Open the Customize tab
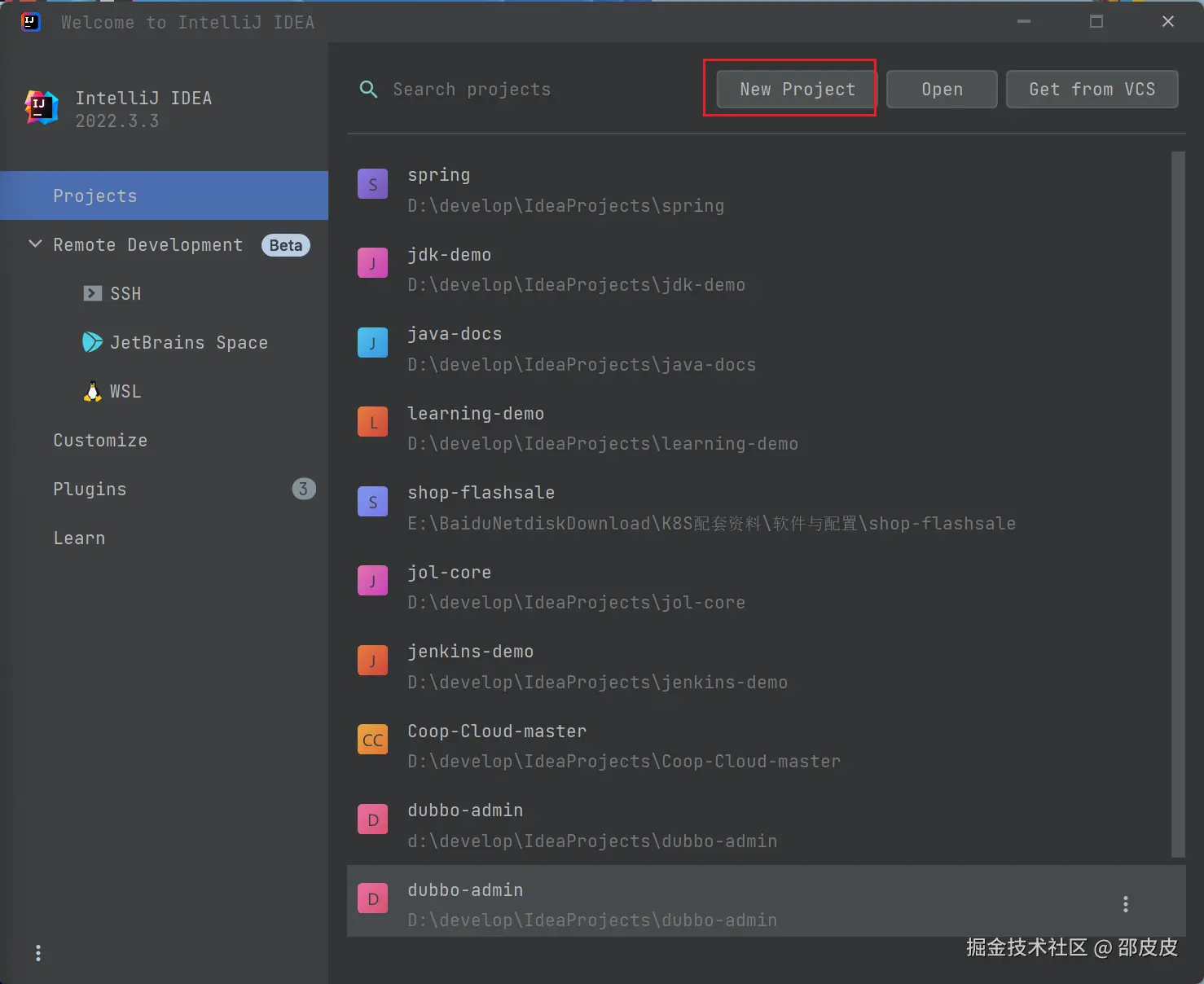Viewport: 1204px width, 984px height. click(x=164, y=440)
